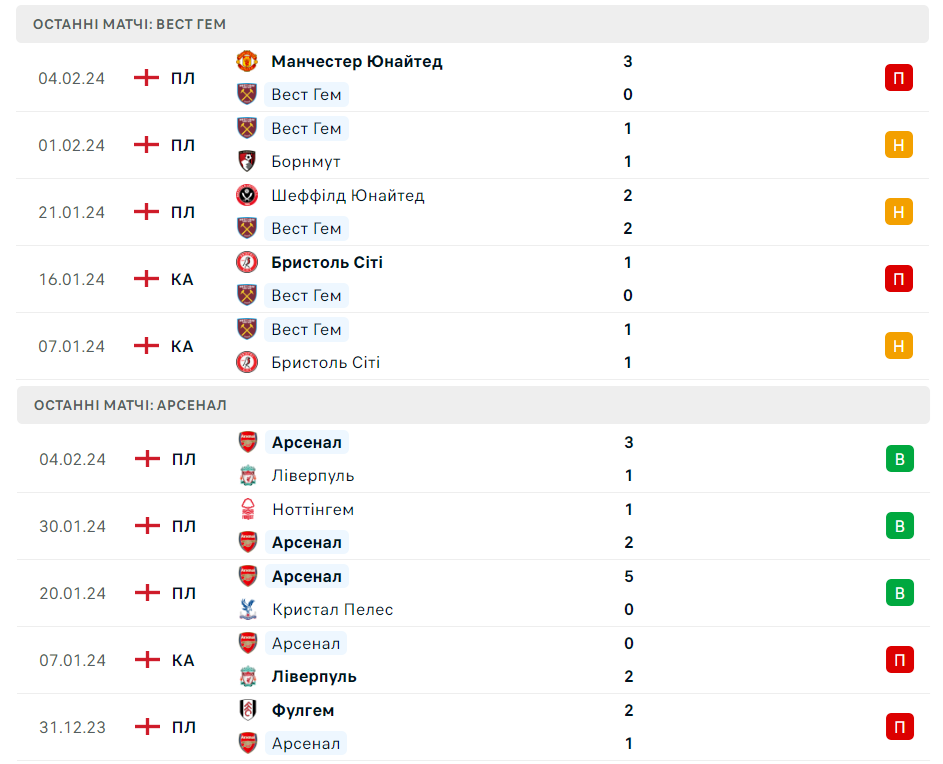Open the Ноттінгем team link
The height and width of the screenshot is (764, 943).
click(313, 509)
